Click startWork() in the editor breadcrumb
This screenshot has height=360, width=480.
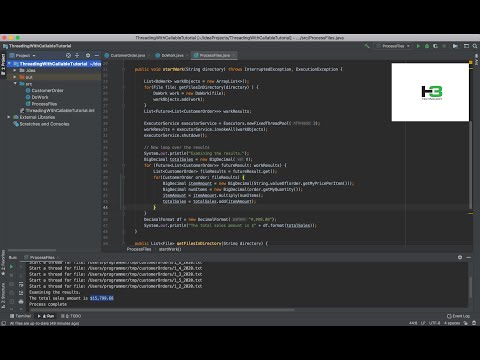(170, 249)
